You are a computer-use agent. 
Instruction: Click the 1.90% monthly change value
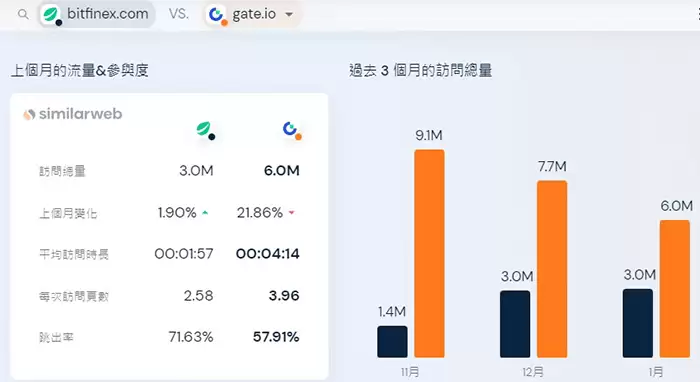click(x=177, y=212)
